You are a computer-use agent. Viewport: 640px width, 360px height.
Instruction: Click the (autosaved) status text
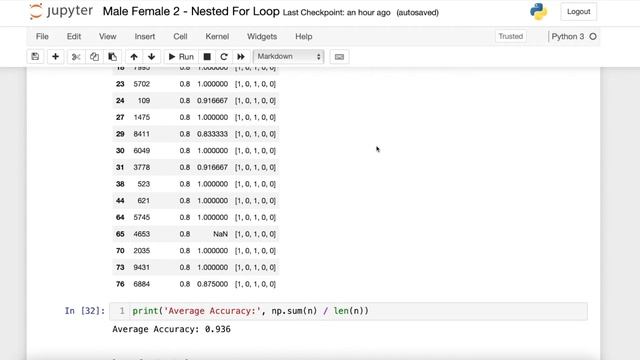418,13
